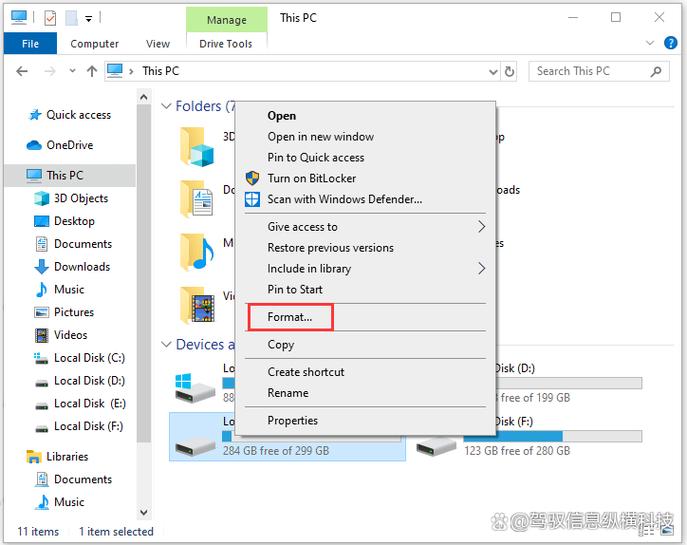Screen dimensions: 687x545
Task: Click the navigation pane scroll up arrow
Action: click(x=144, y=97)
